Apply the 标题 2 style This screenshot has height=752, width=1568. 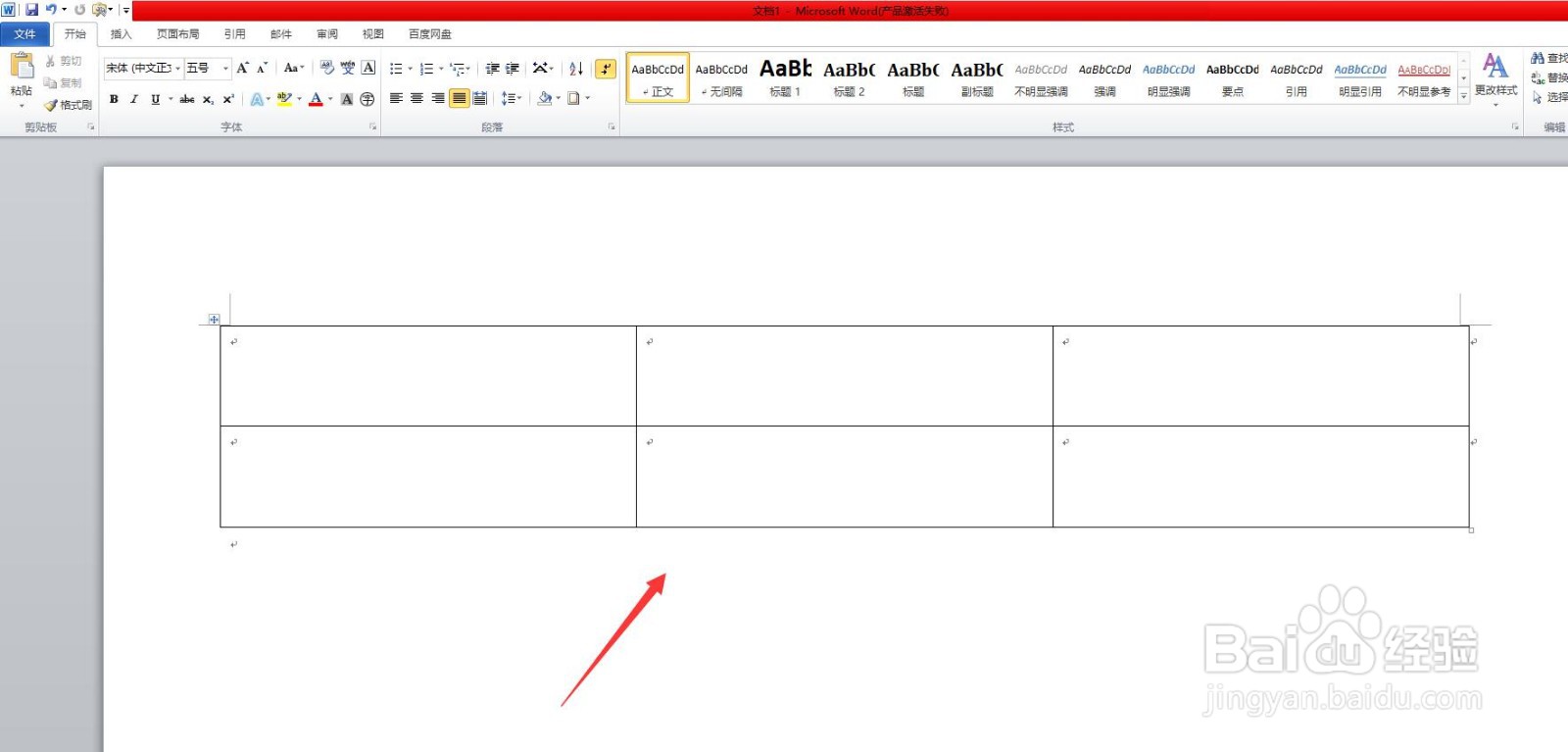pyautogui.click(x=849, y=77)
